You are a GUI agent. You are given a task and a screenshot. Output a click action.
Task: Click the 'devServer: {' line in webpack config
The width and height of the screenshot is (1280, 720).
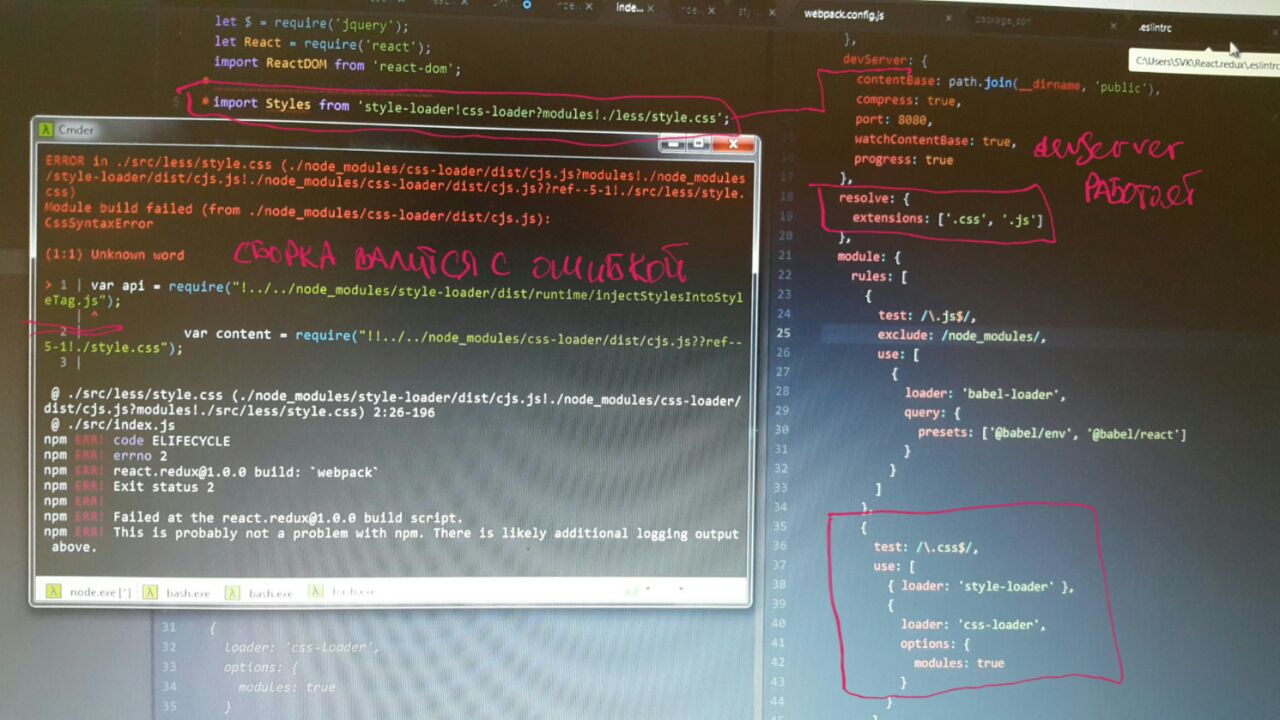point(886,60)
